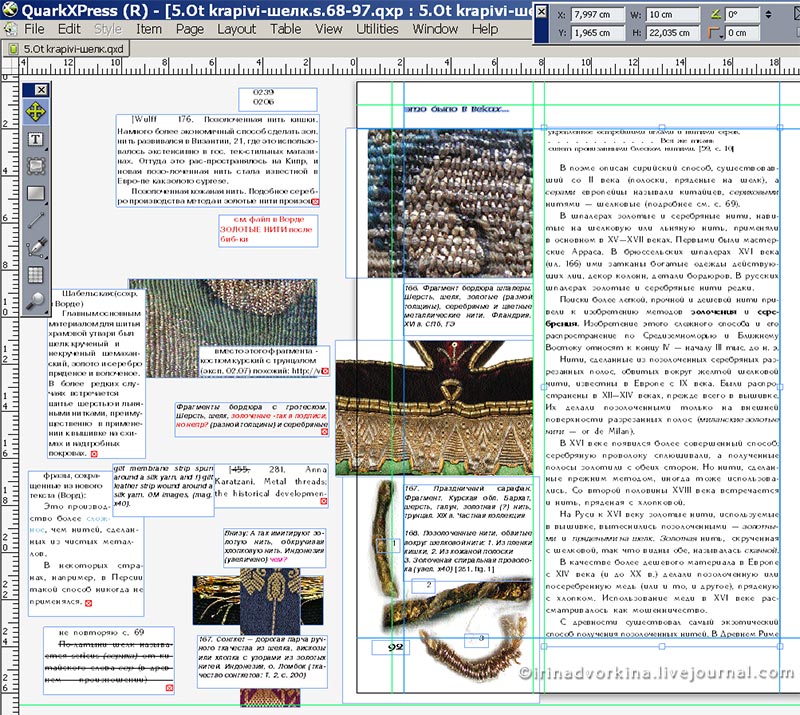800x715 pixels.
Task: Click the note "не повторяю с. 69"
Action: [102, 632]
